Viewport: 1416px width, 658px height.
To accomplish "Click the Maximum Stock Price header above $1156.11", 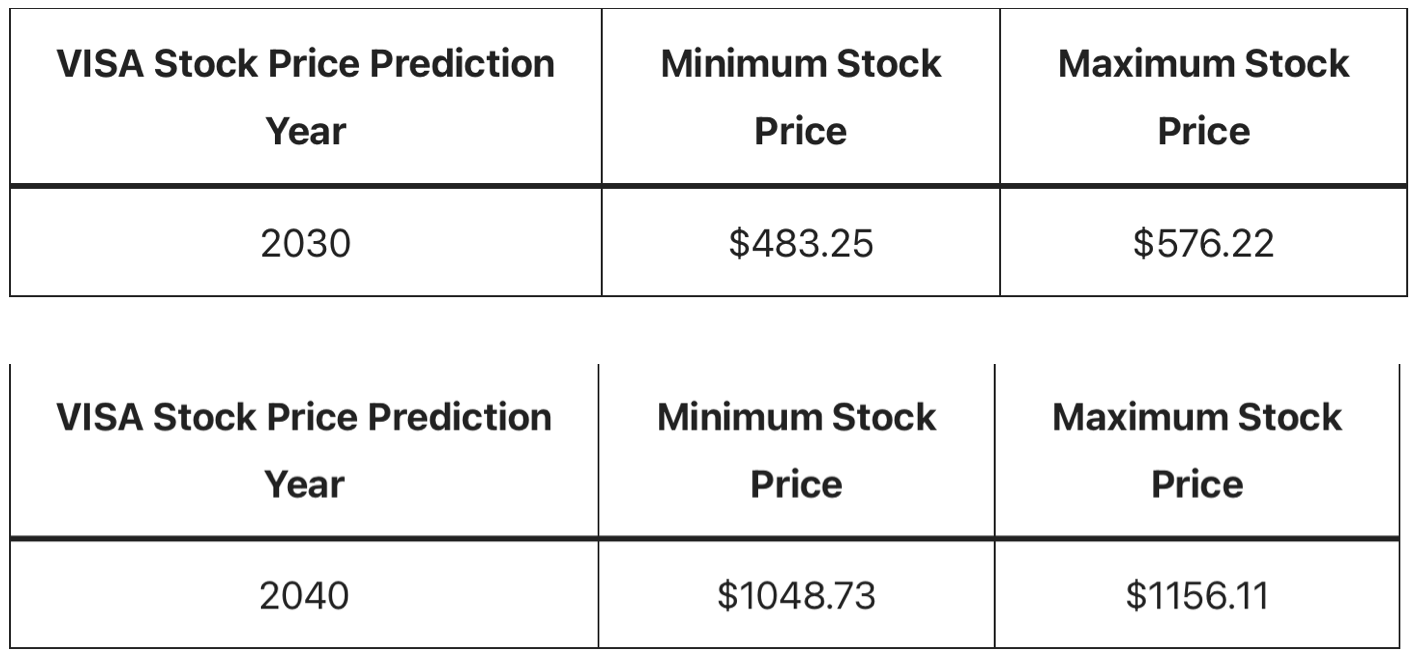I will 1197,450.
